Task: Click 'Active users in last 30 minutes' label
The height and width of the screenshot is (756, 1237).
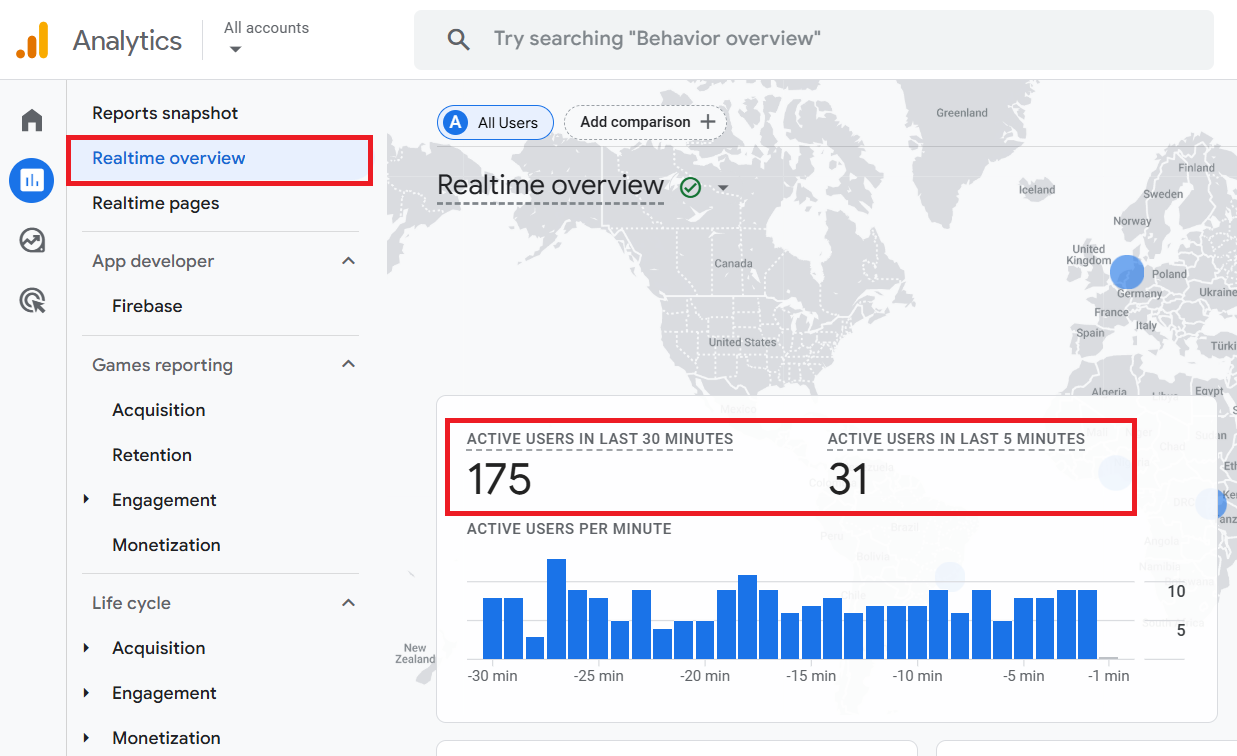Action: (x=600, y=439)
